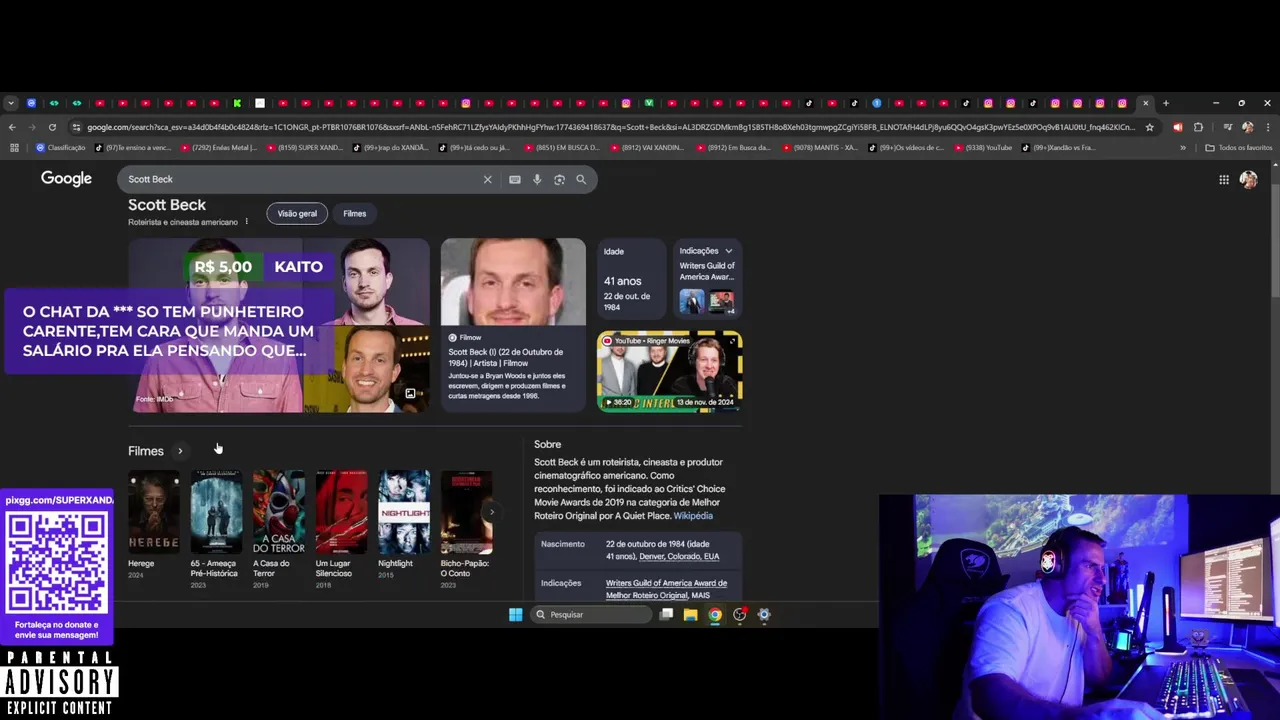Screen dimensions: 1280x720
Task: Open the site information icon in address bar
Action: (x=76, y=127)
